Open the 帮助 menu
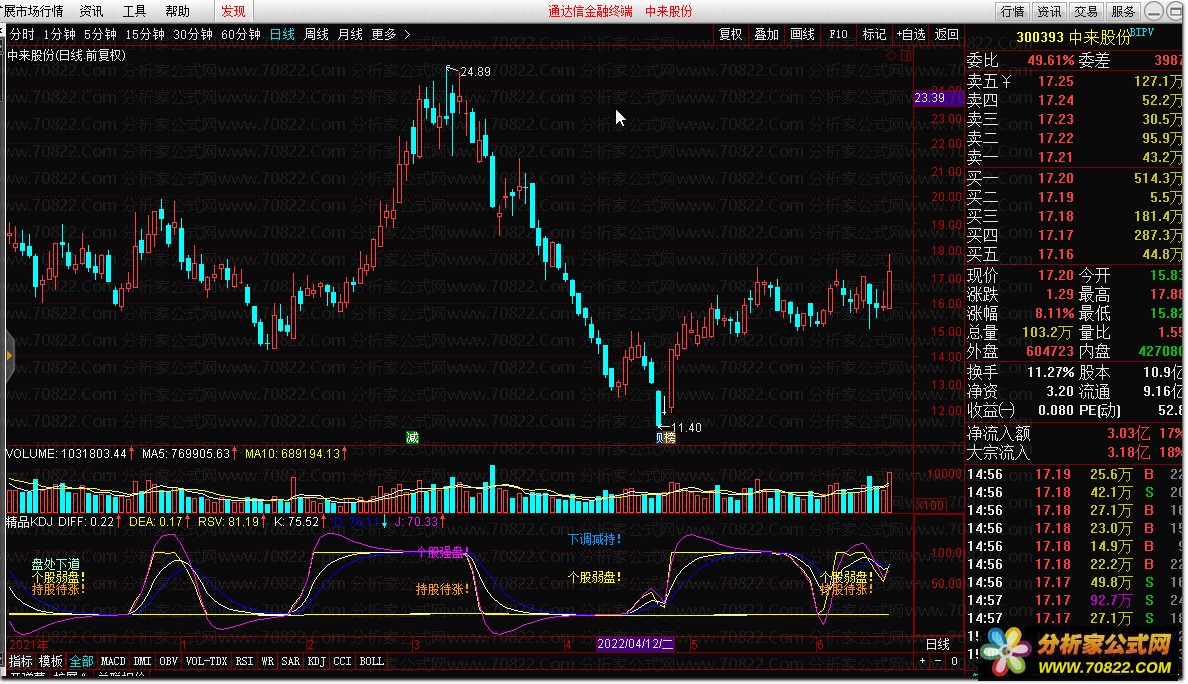The width and height of the screenshot is (1188, 684). [177, 11]
